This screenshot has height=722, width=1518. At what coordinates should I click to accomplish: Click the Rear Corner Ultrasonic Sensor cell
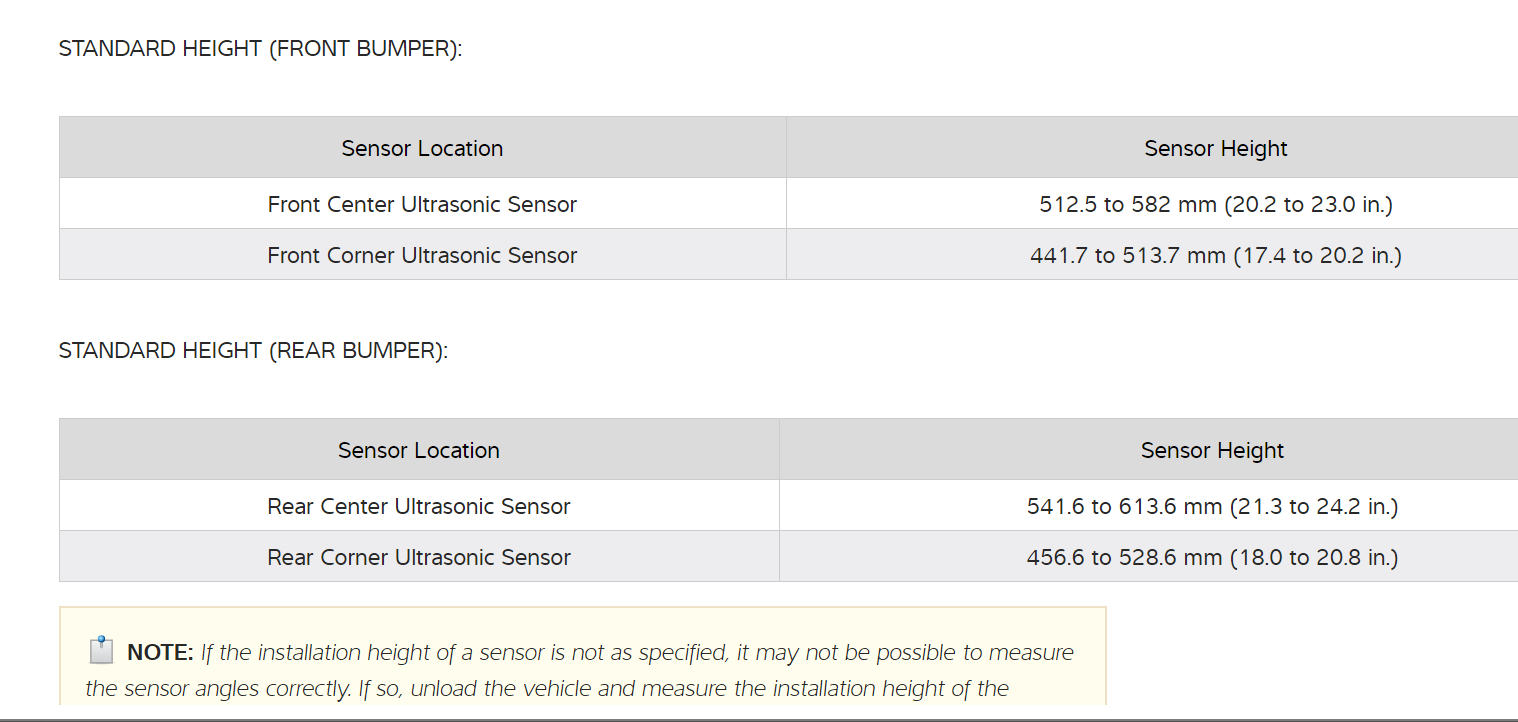pyautogui.click(x=419, y=558)
